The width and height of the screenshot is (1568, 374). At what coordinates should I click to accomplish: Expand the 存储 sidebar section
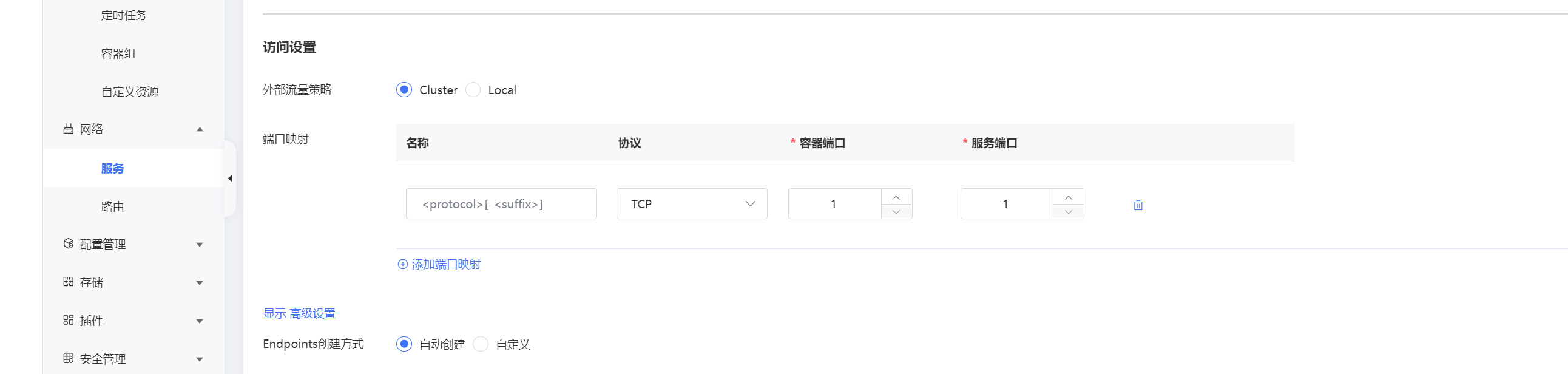coord(199,282)
